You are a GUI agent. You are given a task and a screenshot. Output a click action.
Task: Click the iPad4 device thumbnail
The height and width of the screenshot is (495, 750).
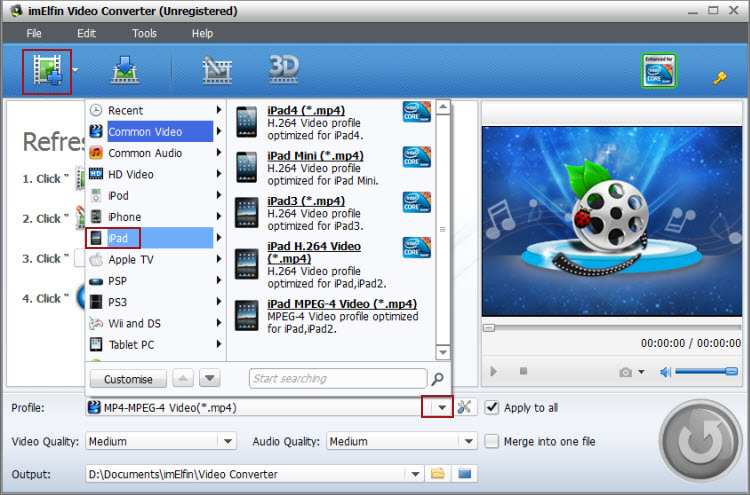247,122
